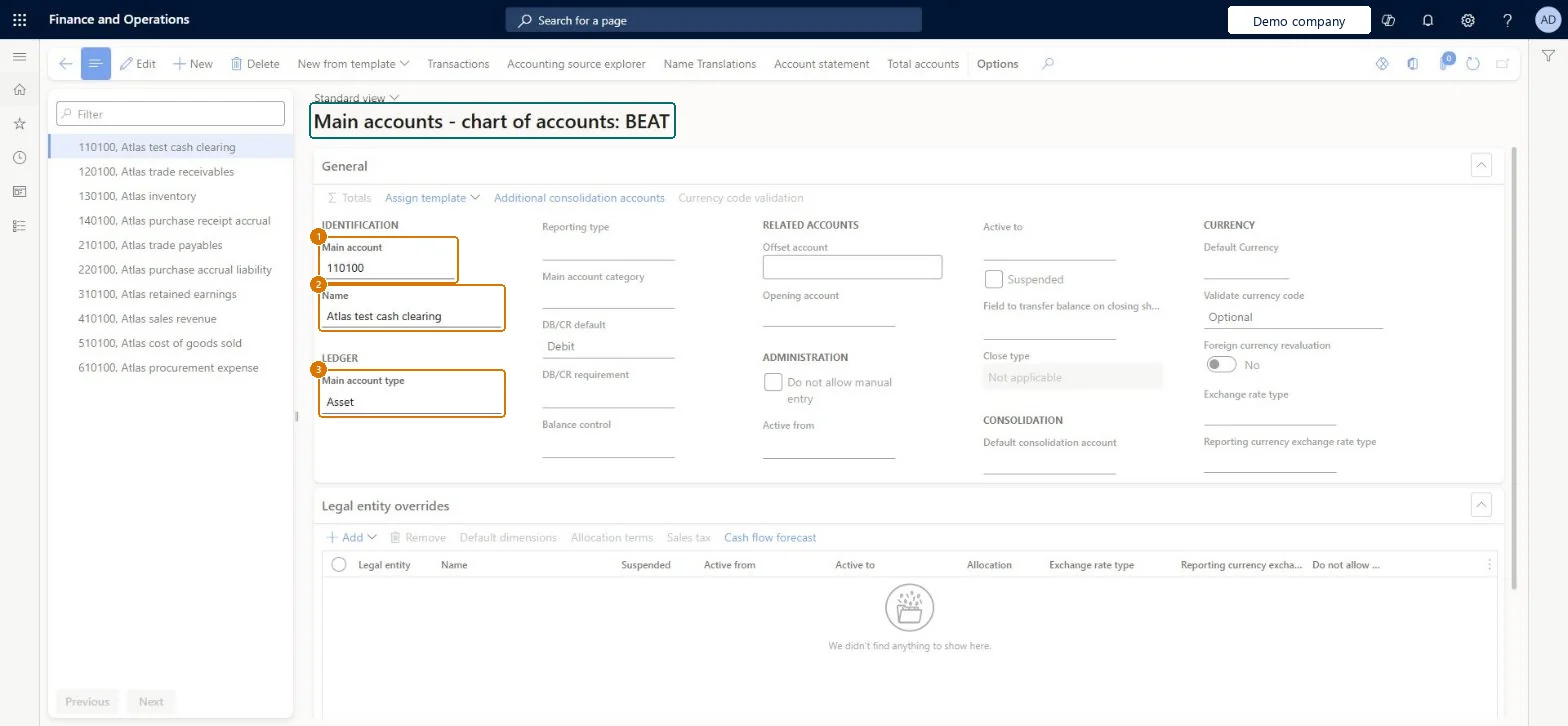Click the Search for a page box
The width and height of the screenshot is (1568, 726).
click(x=713, y=20)
